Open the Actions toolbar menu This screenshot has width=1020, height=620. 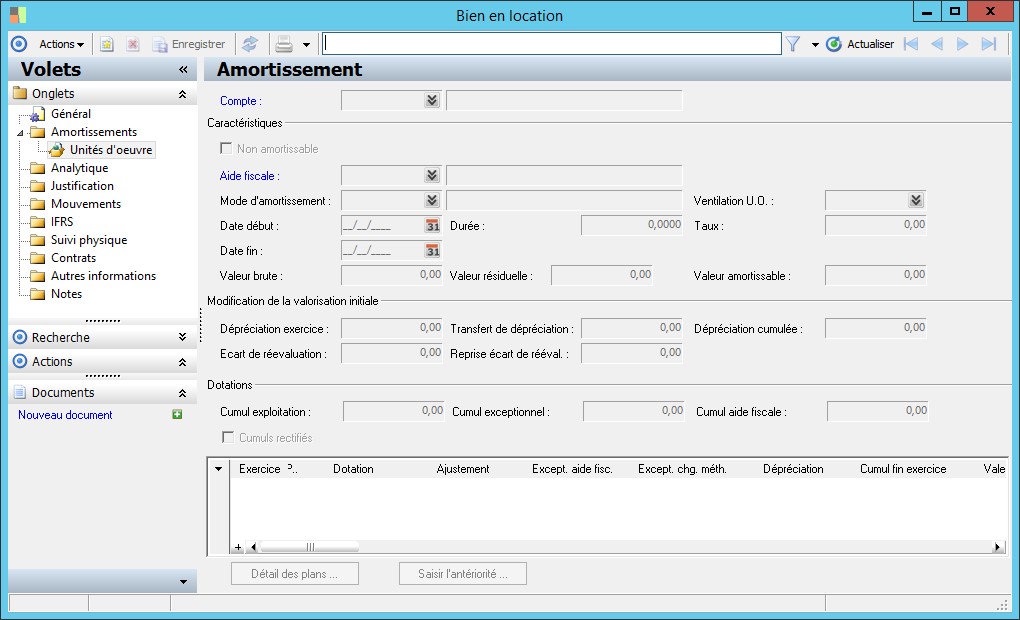pos(61,44)
